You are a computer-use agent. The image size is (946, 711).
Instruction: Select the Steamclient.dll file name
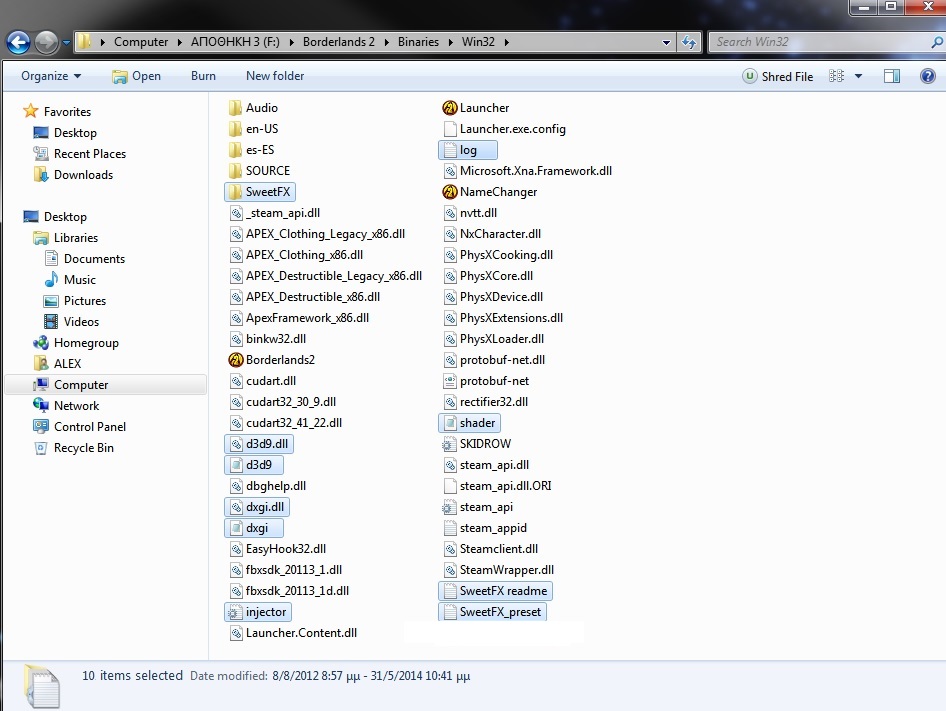click(499, 549)
